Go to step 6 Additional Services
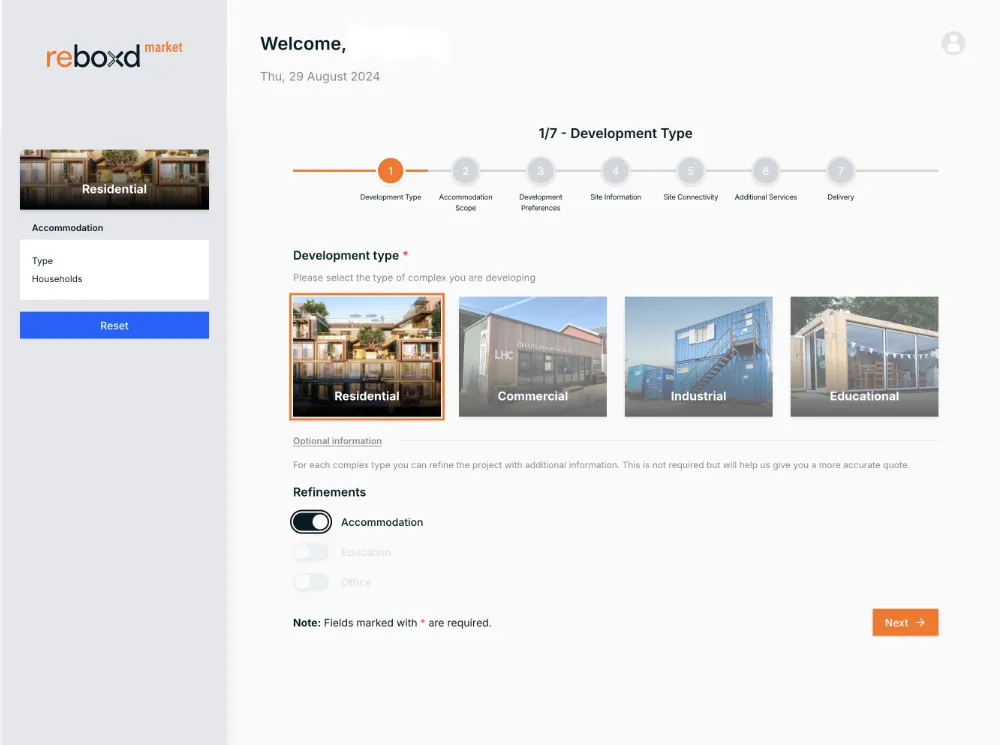Viewport: 1000px width, 745px height. point(765,171)
